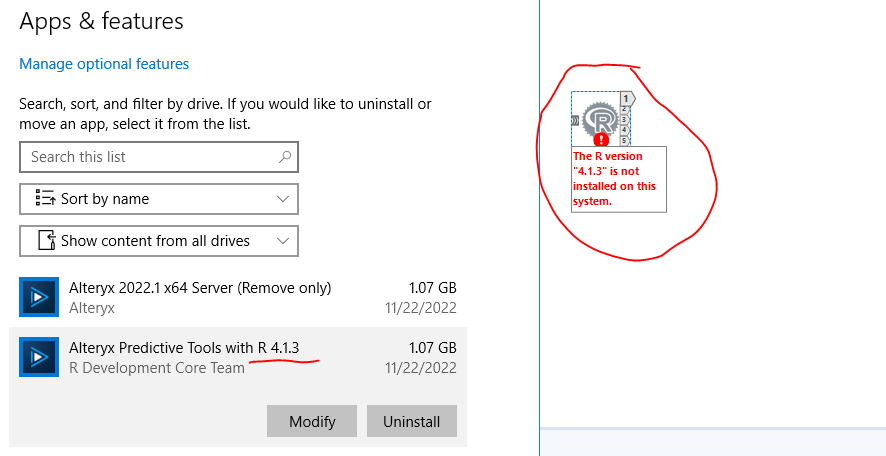Open Manage optional features link
Viewport: 886px width, 456px height.
click(x=104, y=64)
